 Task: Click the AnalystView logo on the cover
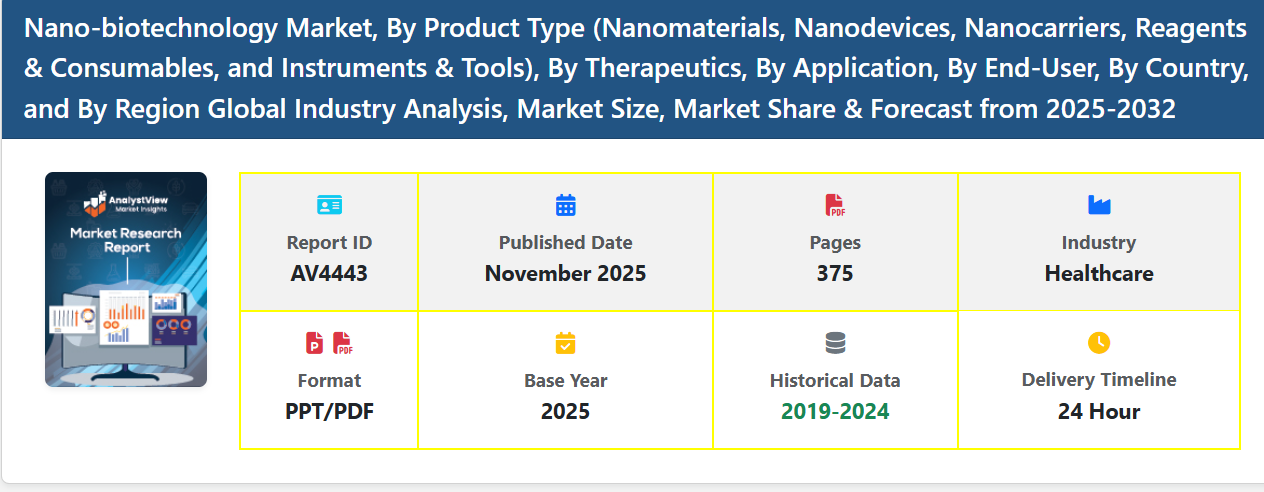[125, 204]
